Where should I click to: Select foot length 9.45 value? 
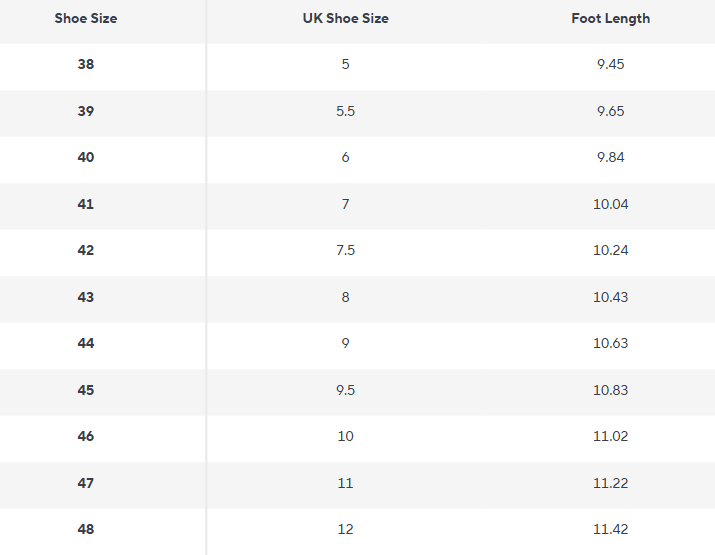610,64
